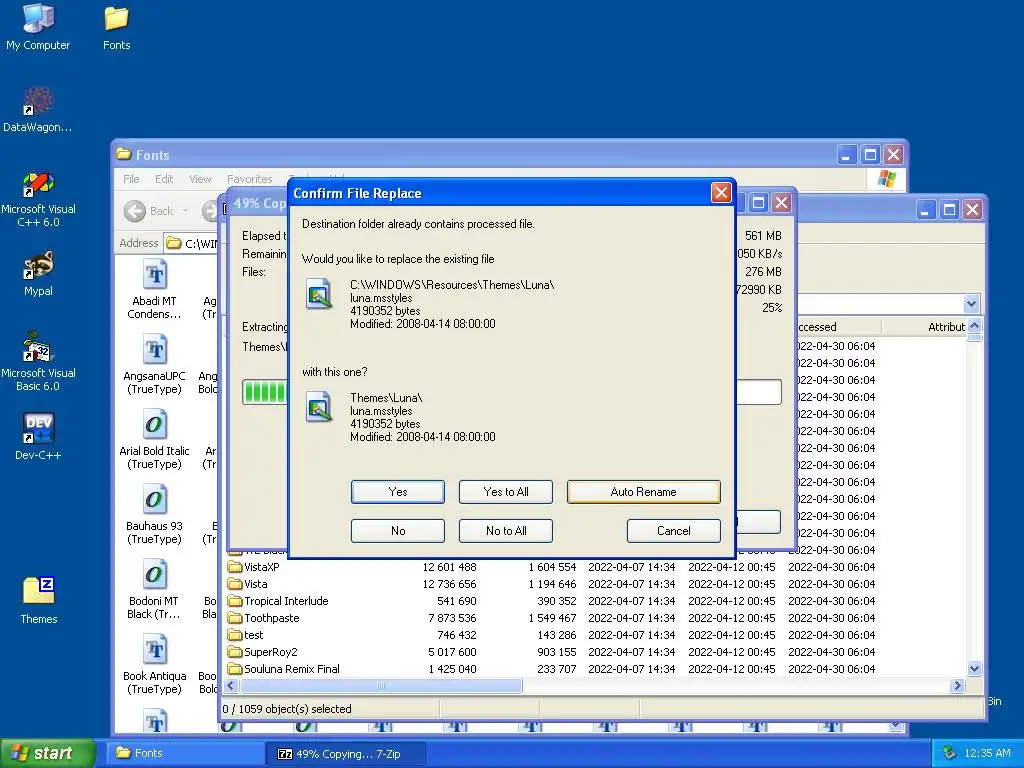Open the File menu in Fonts window

tap(131, 179)
